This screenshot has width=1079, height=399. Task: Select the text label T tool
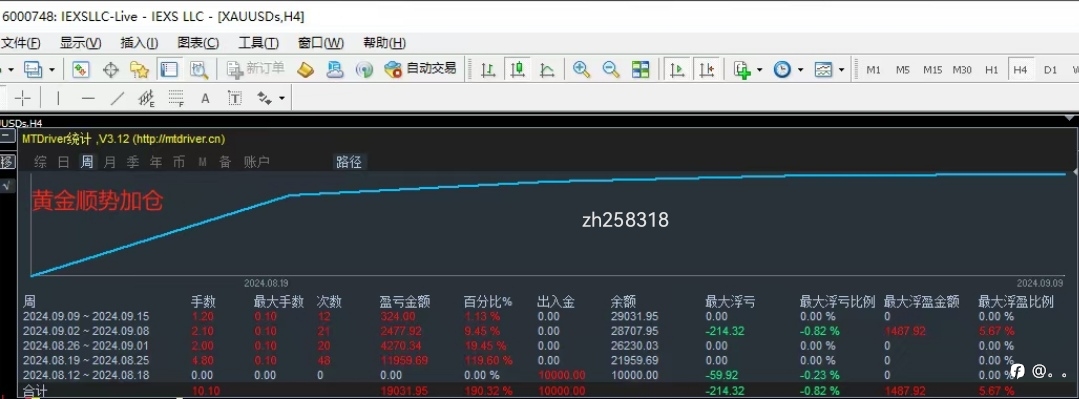click(x=235, y=98)
